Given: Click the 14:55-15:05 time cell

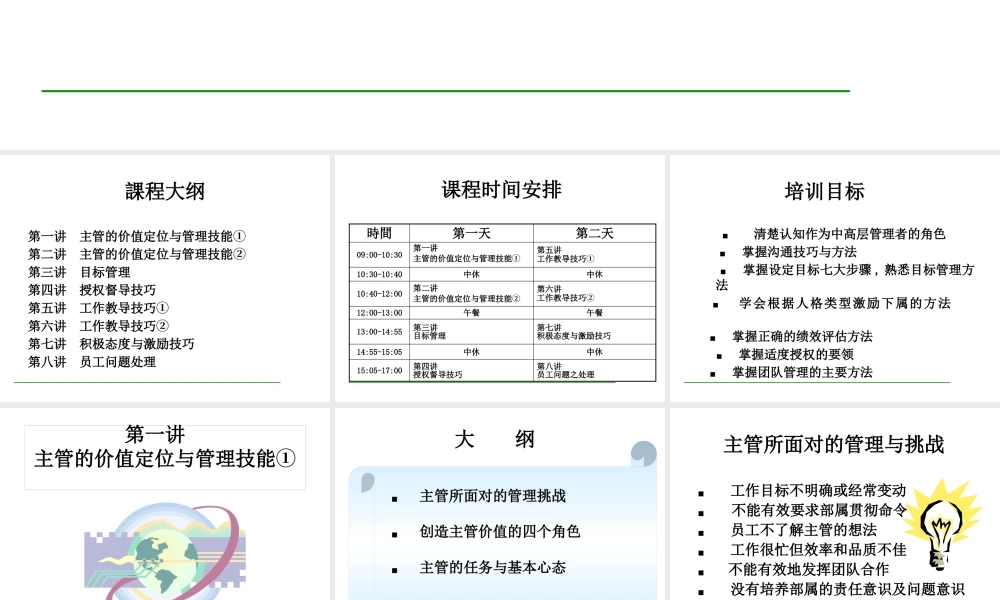Looking at the screenshot, I should point(379,352).
